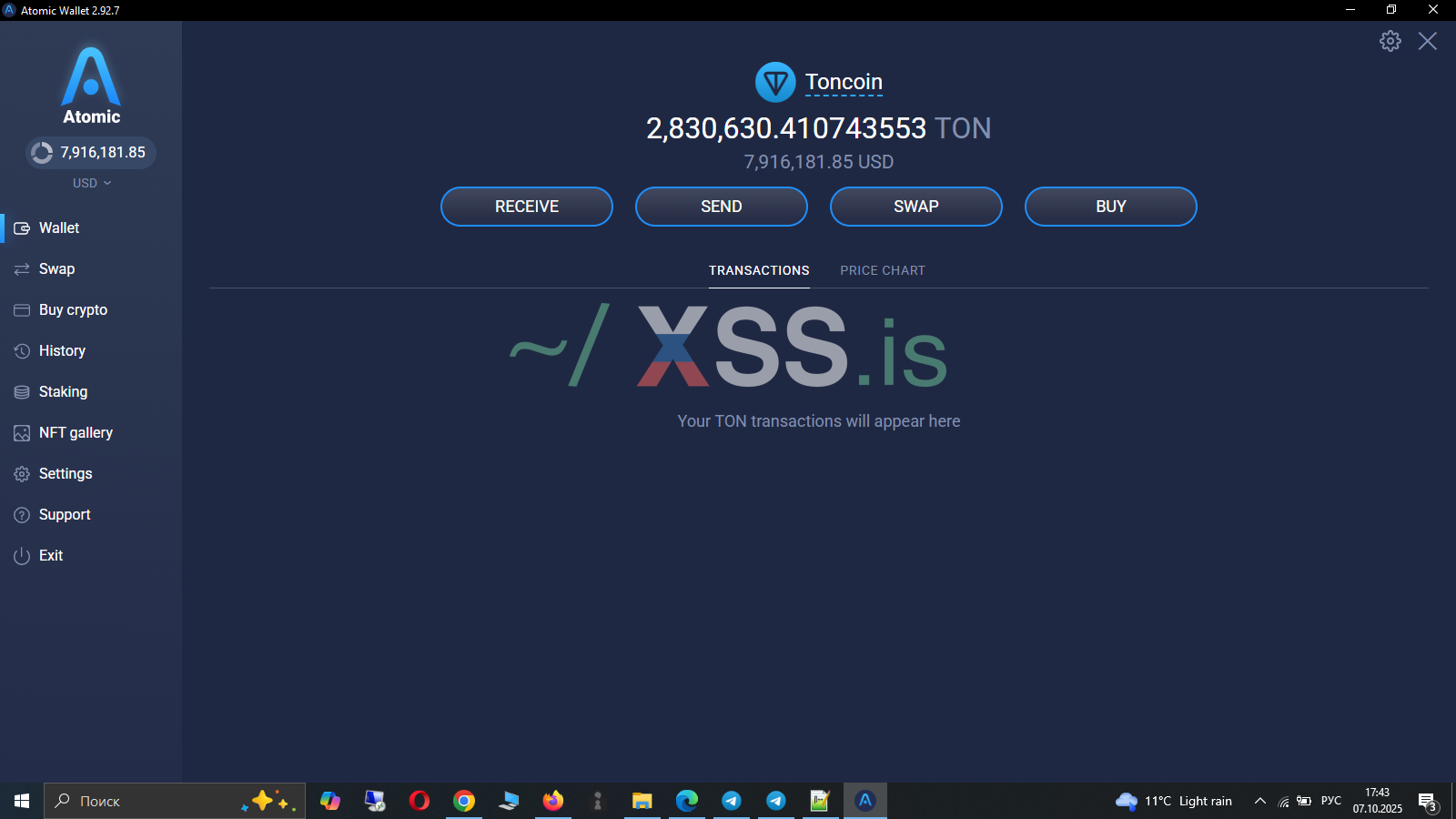Open Opera browser from the taskbar
Image resolution: width=1456 pixels, height=819 pixels.
click(x=420, y=801)
